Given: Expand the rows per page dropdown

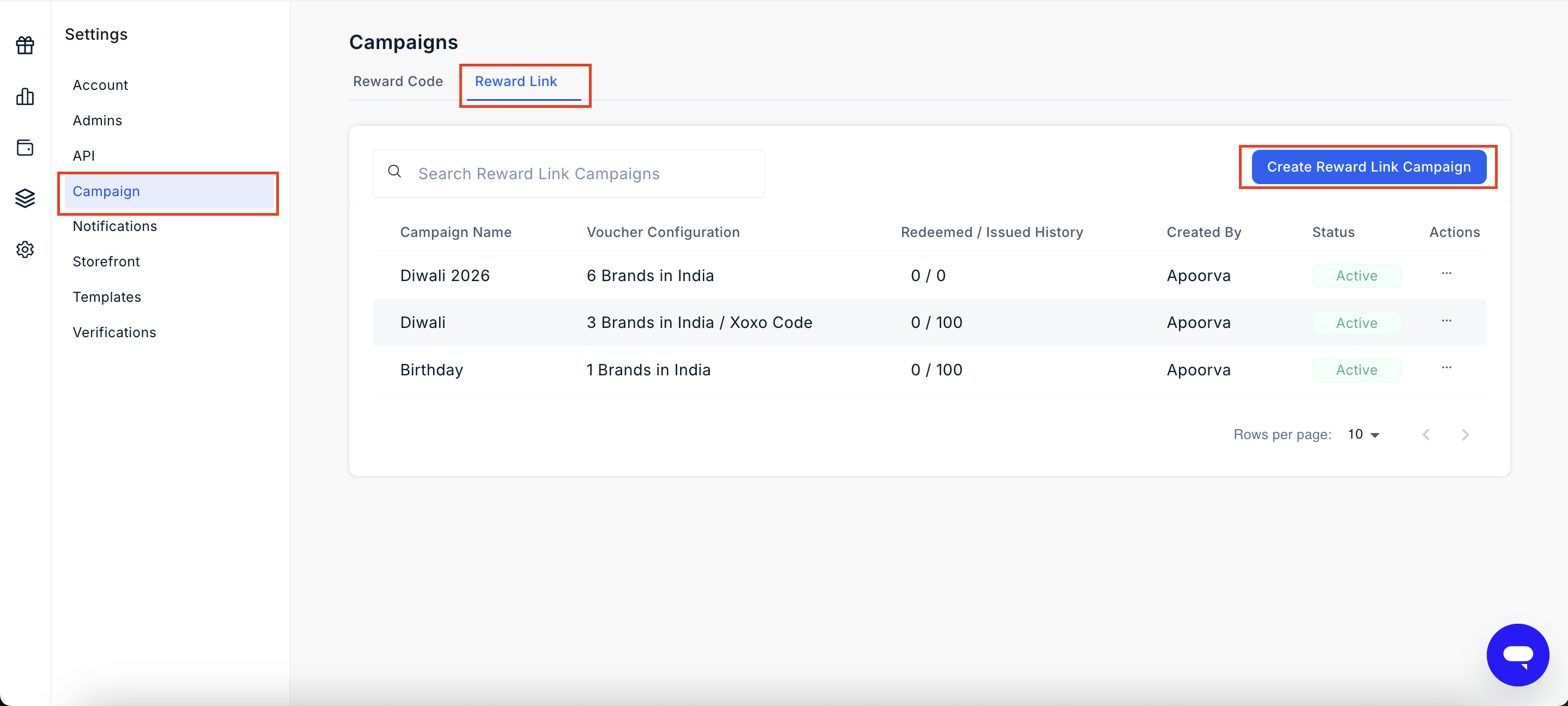Looking at the screenshot, I should [x=1364, y=435].
